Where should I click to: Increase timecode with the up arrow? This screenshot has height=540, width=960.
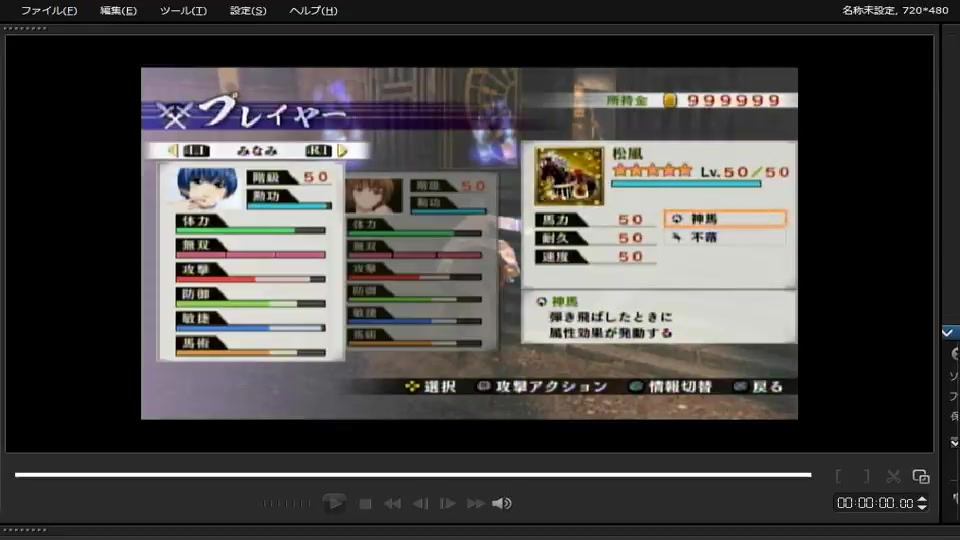click(x=922, y=500)
